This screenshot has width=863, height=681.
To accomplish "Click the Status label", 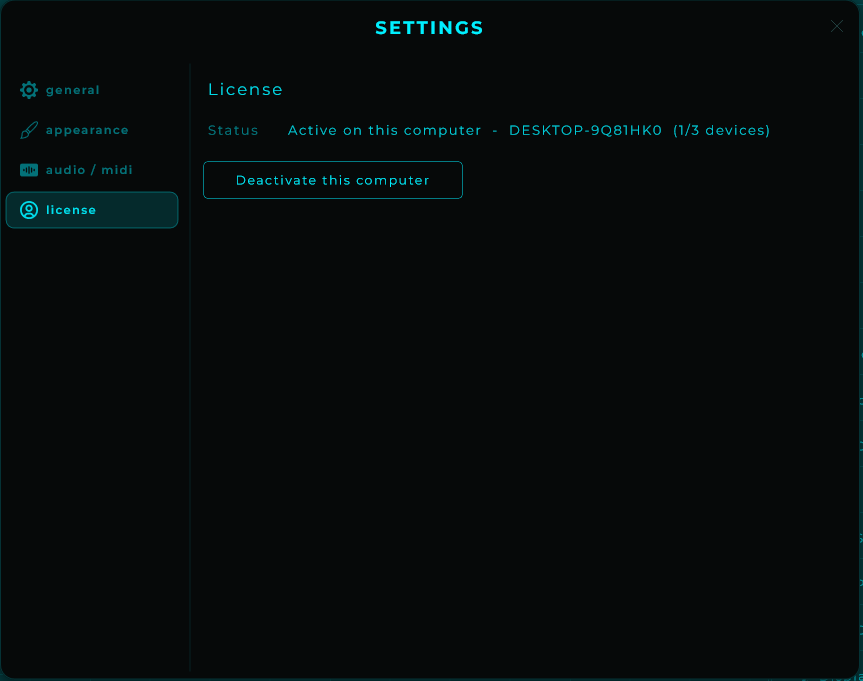I will pyautogui.click(x=233, y=130).
